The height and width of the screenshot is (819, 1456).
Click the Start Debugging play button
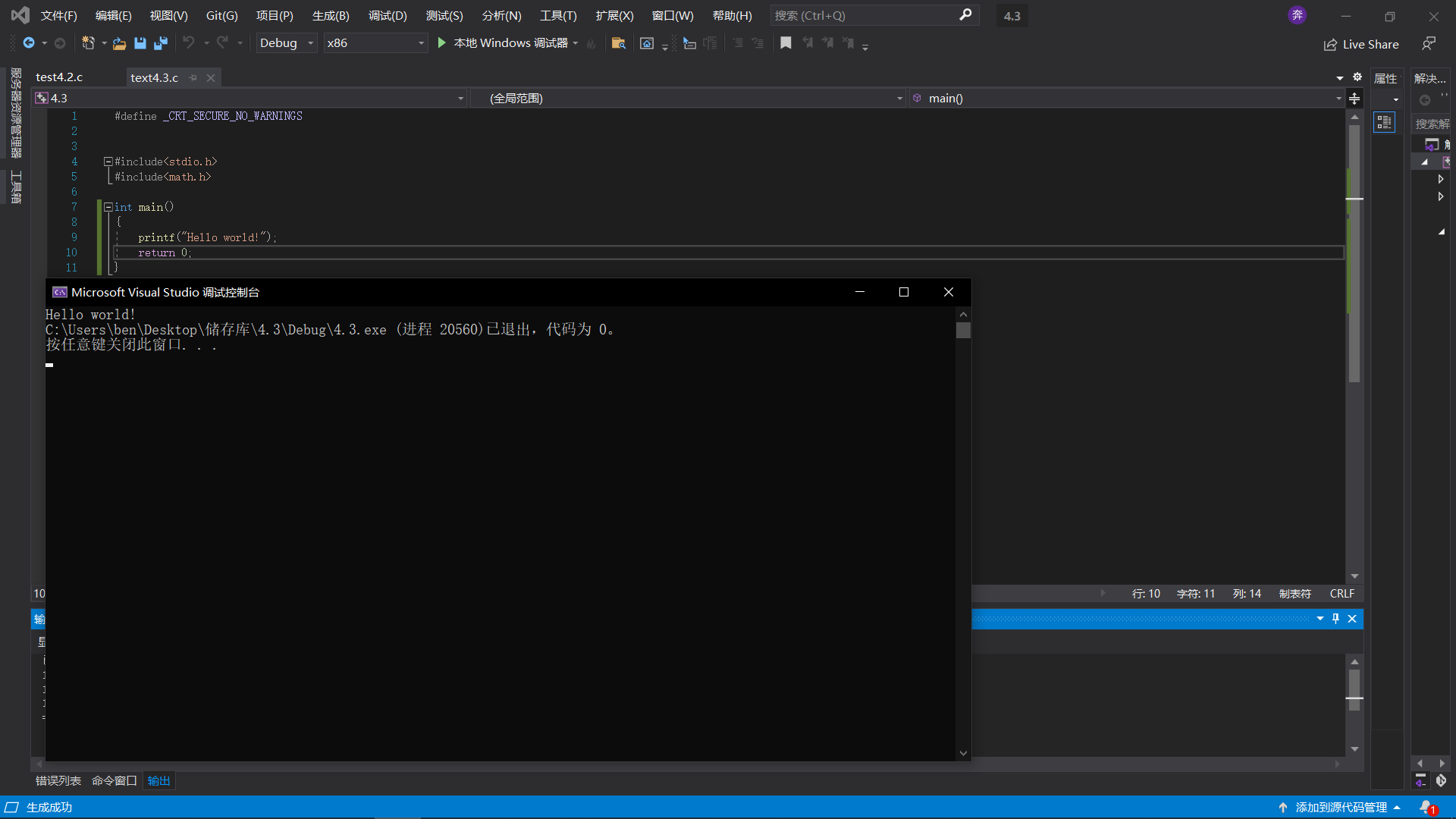pos(442,43)
